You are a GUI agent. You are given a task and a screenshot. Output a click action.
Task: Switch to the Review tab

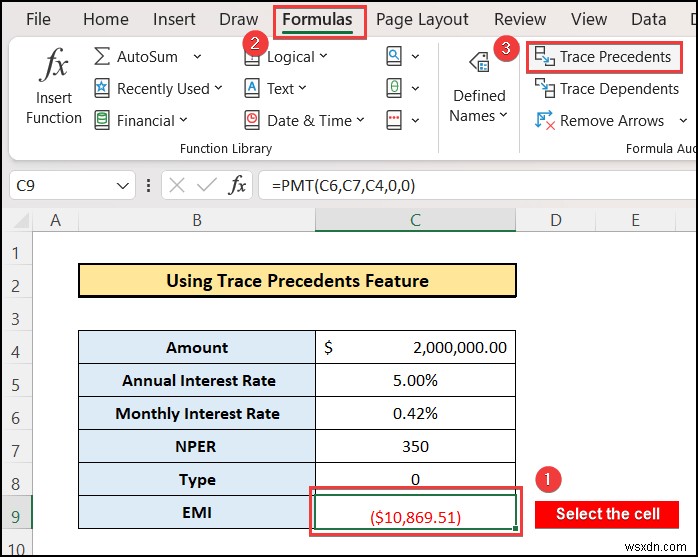coord(520,19)
